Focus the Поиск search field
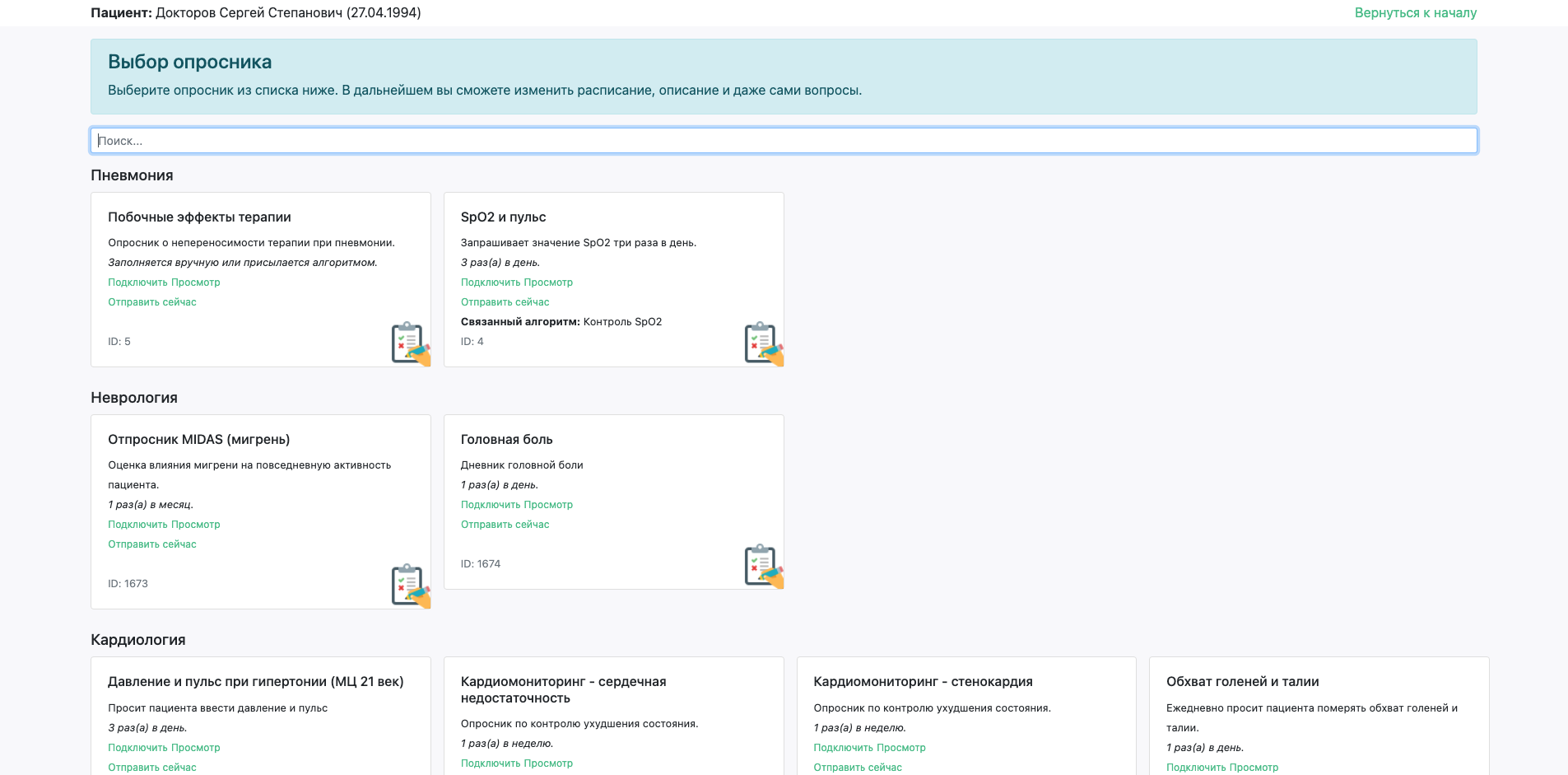This screenshot has width=1568, height=775. pos(784,141)
